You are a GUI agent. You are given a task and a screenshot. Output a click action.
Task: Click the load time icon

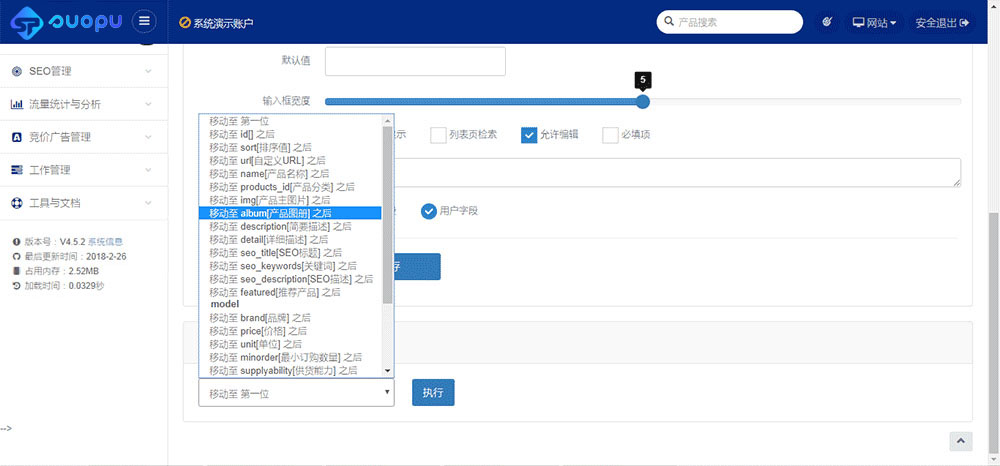[17, 286]
